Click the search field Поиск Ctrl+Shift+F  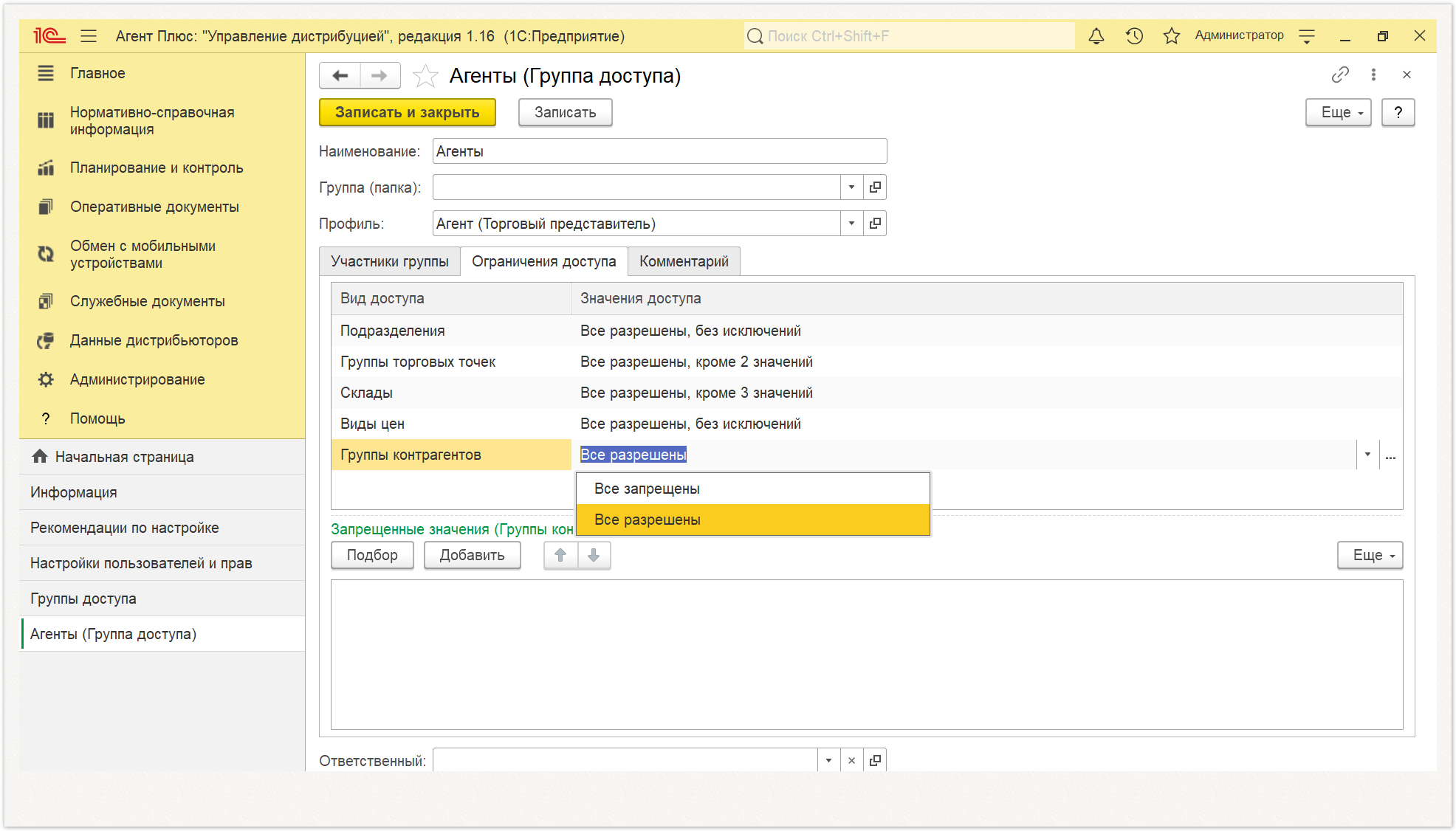[910, 35]
